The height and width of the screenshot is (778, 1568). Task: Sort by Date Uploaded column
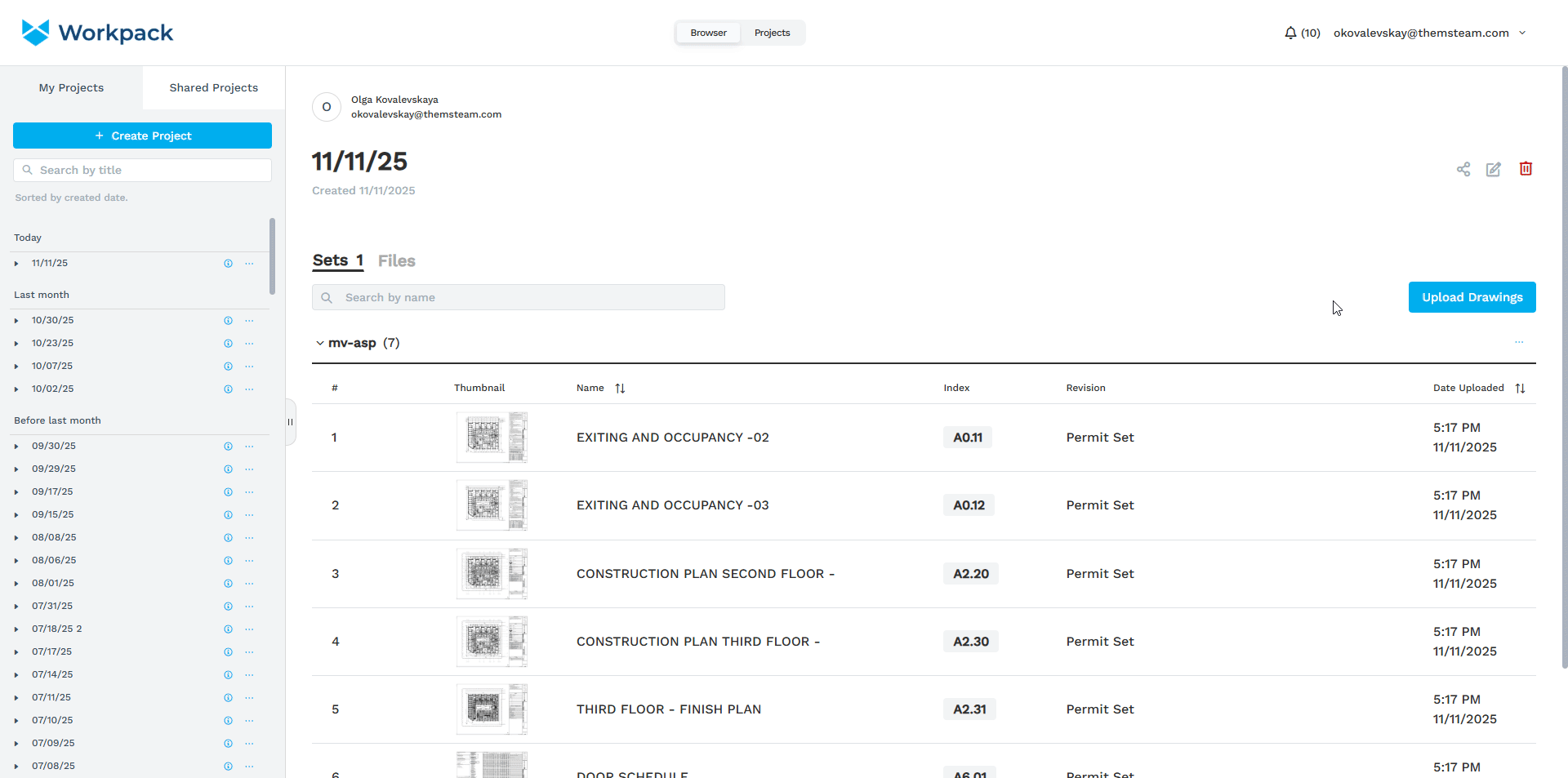click(1520, 389)
